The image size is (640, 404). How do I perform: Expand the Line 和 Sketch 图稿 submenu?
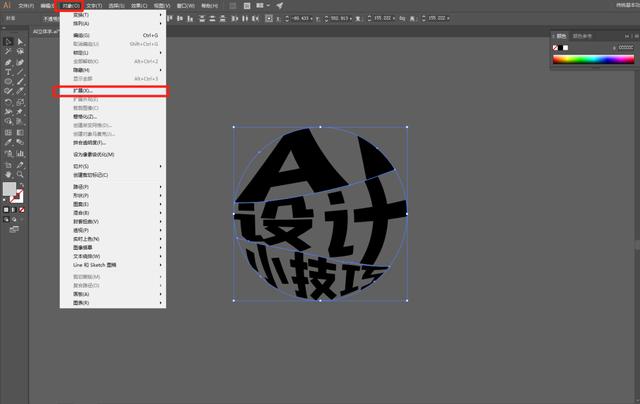pos(113,265)
